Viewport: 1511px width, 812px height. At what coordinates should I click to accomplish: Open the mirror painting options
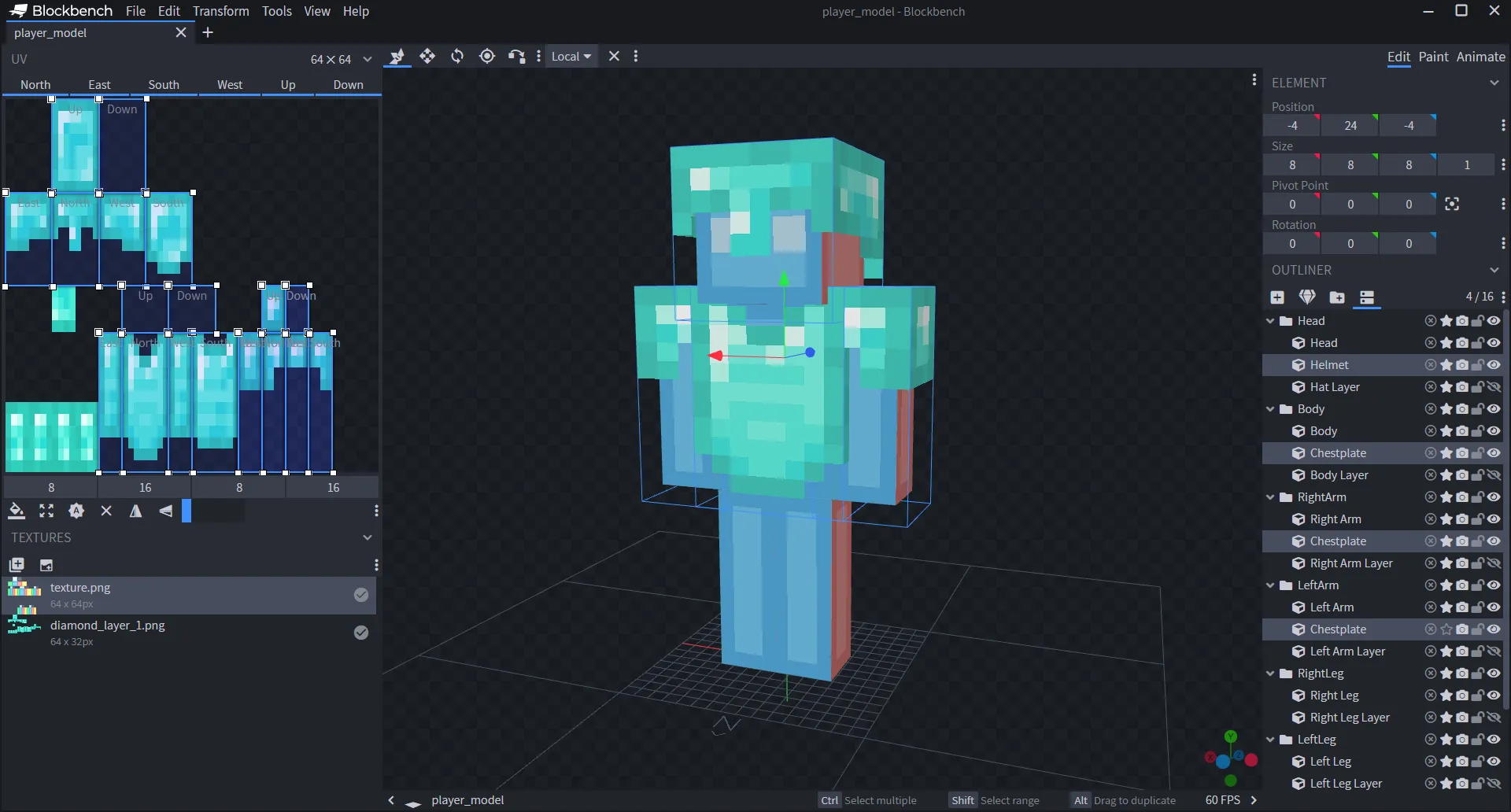pos(135,511)
